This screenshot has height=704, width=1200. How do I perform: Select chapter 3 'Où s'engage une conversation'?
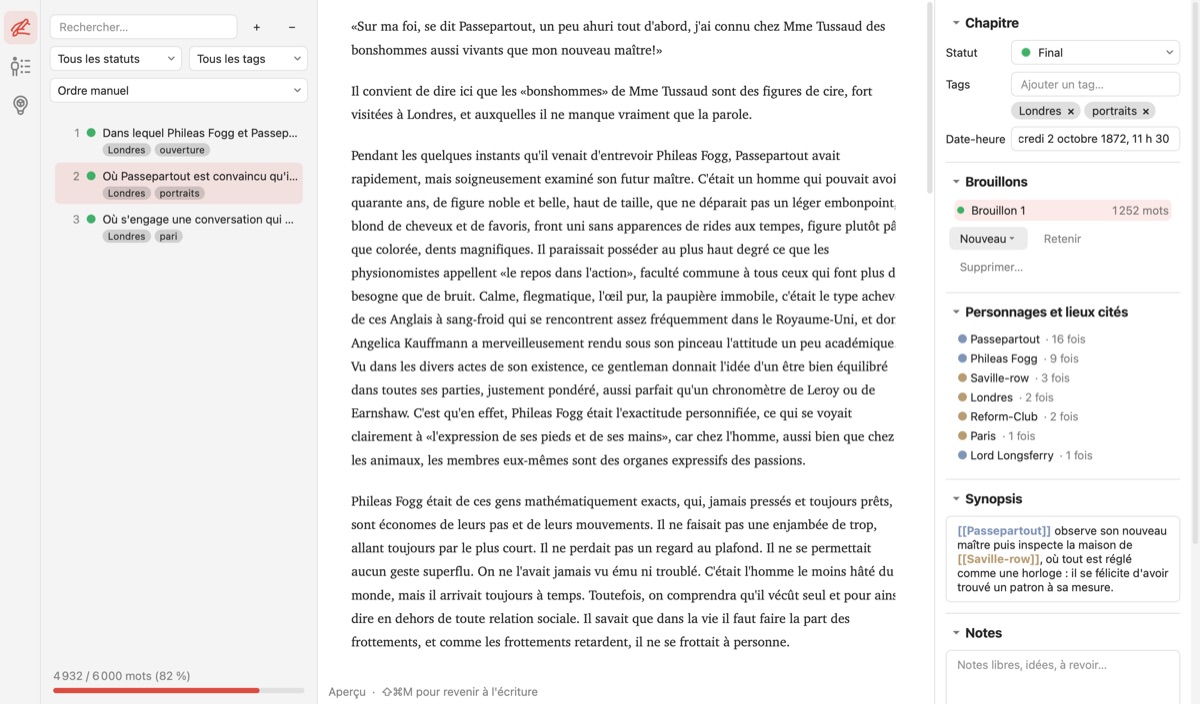179,227
